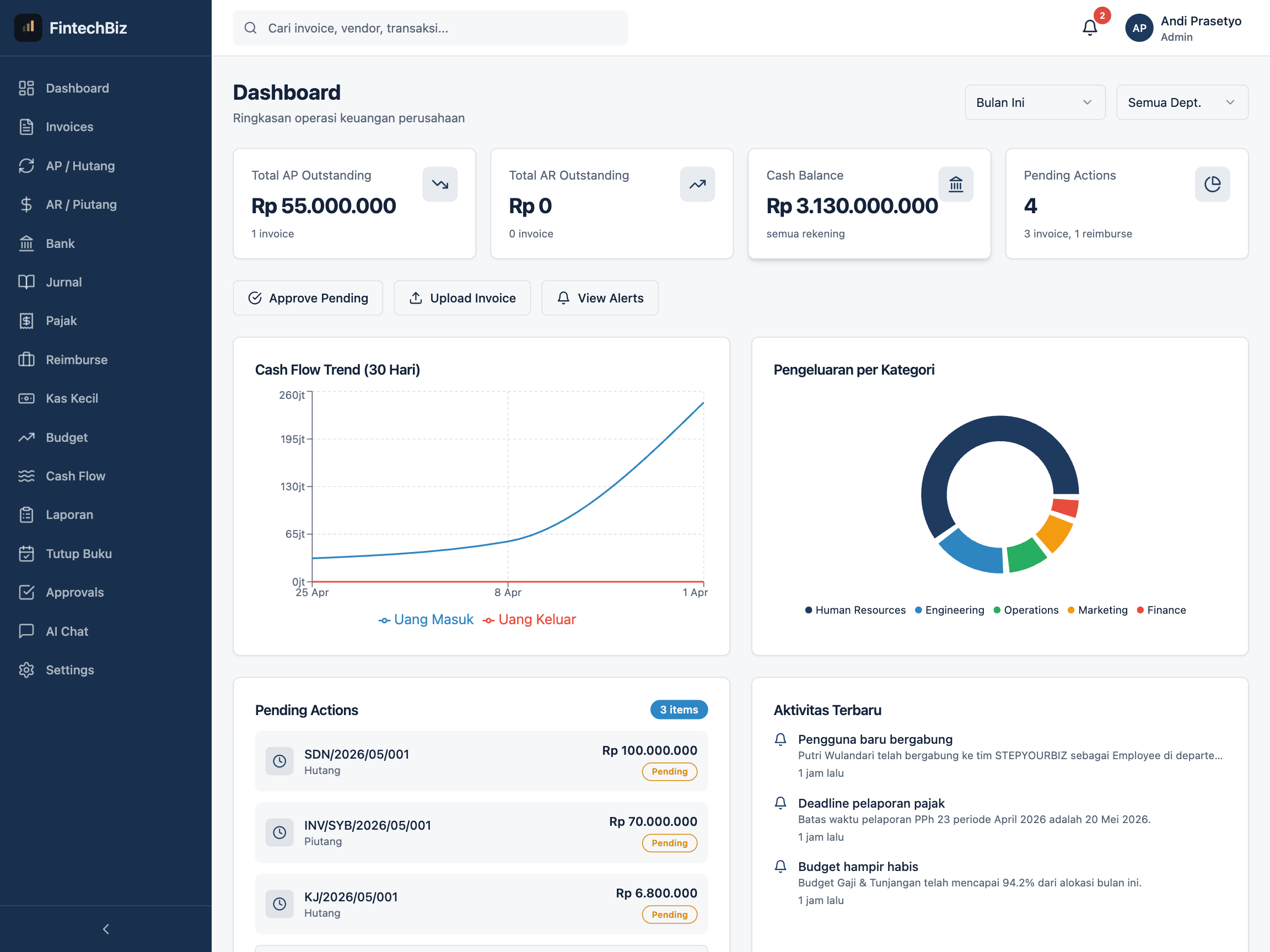This screenshot has width=1270, height=952.
Task: Click the FintechBiz logo icon
Action: (x=28, y=28)
